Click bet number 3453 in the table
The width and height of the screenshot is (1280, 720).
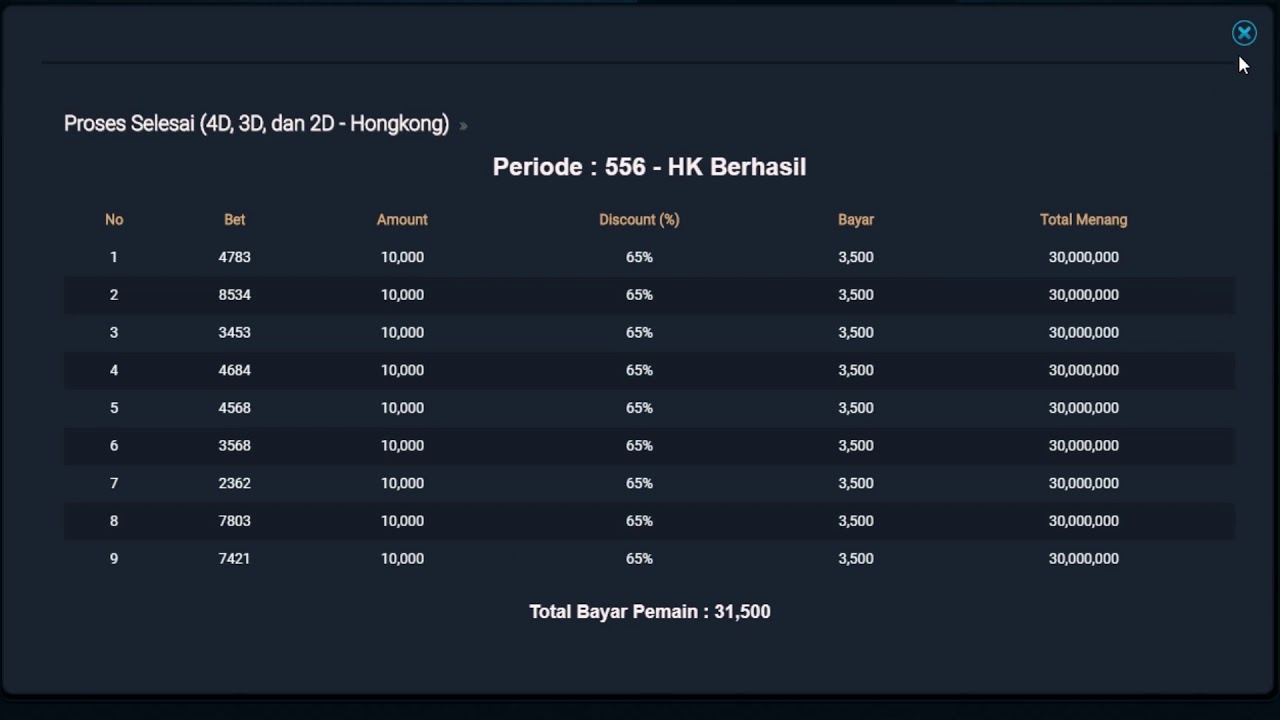coord(234,332)
